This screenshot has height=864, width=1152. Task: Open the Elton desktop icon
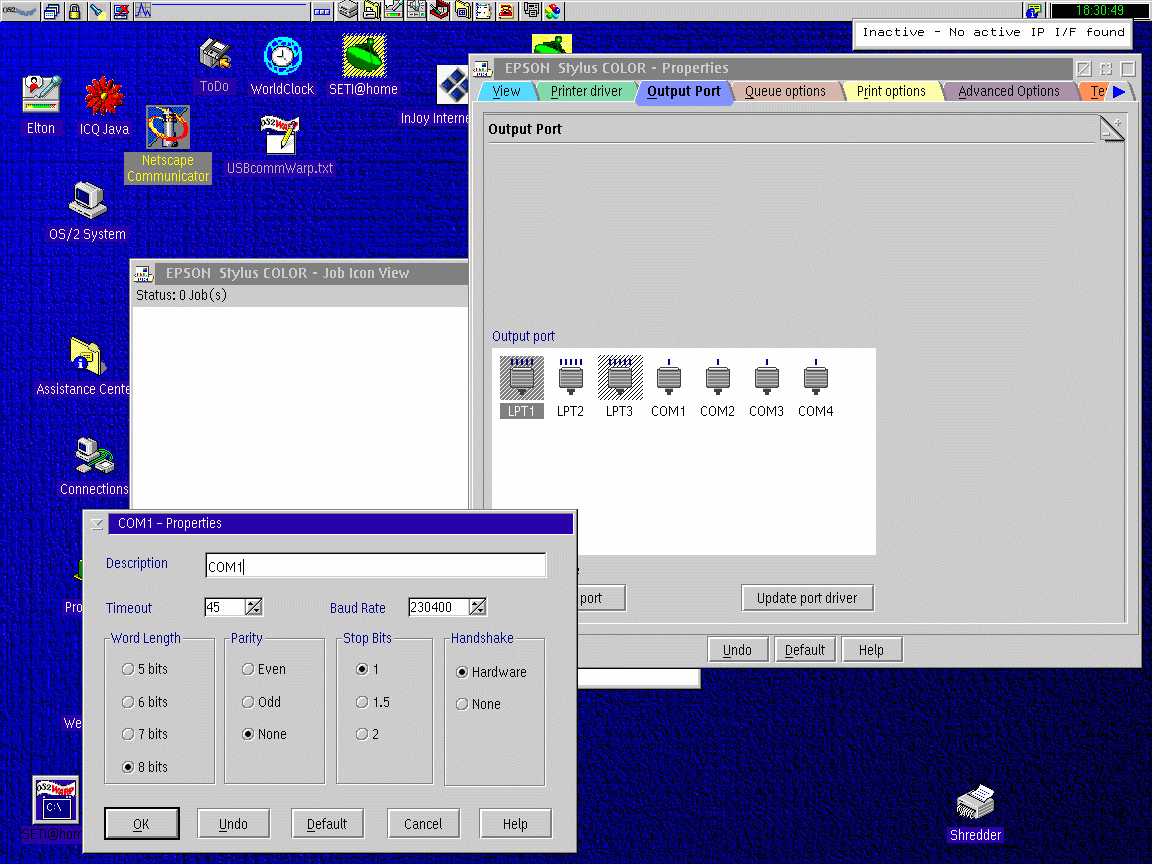41,106
